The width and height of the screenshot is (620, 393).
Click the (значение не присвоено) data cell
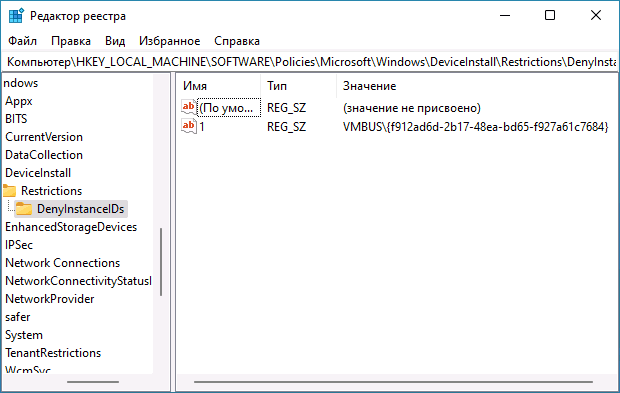point(412,108)
